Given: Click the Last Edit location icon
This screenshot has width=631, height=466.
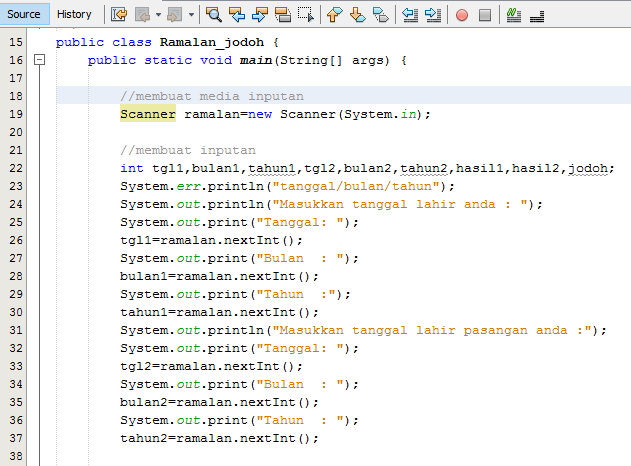Looking at the screenshot, I should (x=119, y=15).
